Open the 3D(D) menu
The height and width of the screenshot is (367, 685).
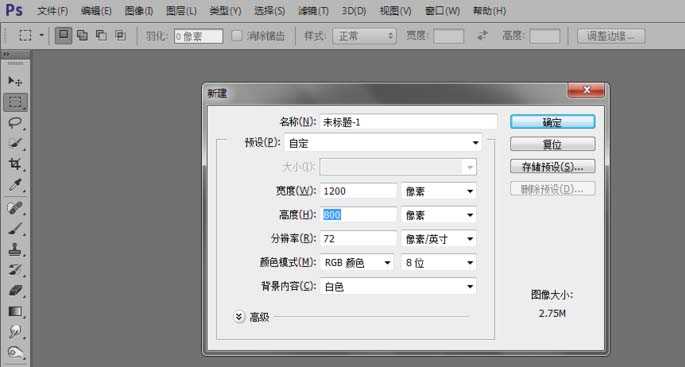coord(353,10)
